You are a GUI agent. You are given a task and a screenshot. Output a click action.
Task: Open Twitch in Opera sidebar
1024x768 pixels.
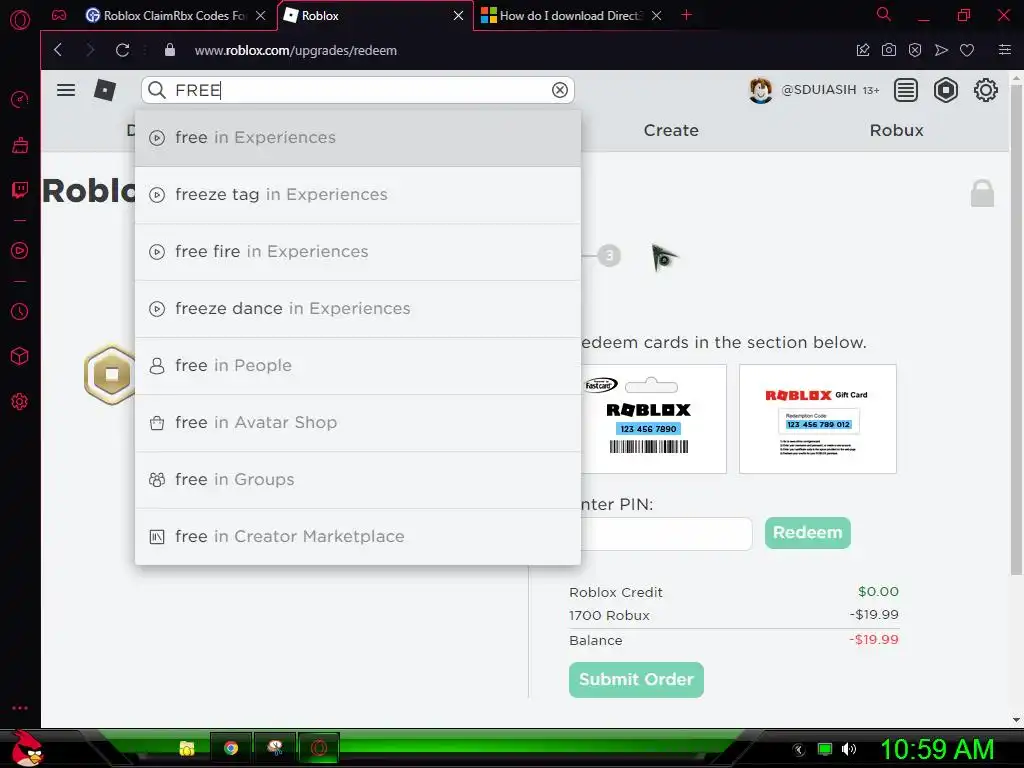coord(20,190)
